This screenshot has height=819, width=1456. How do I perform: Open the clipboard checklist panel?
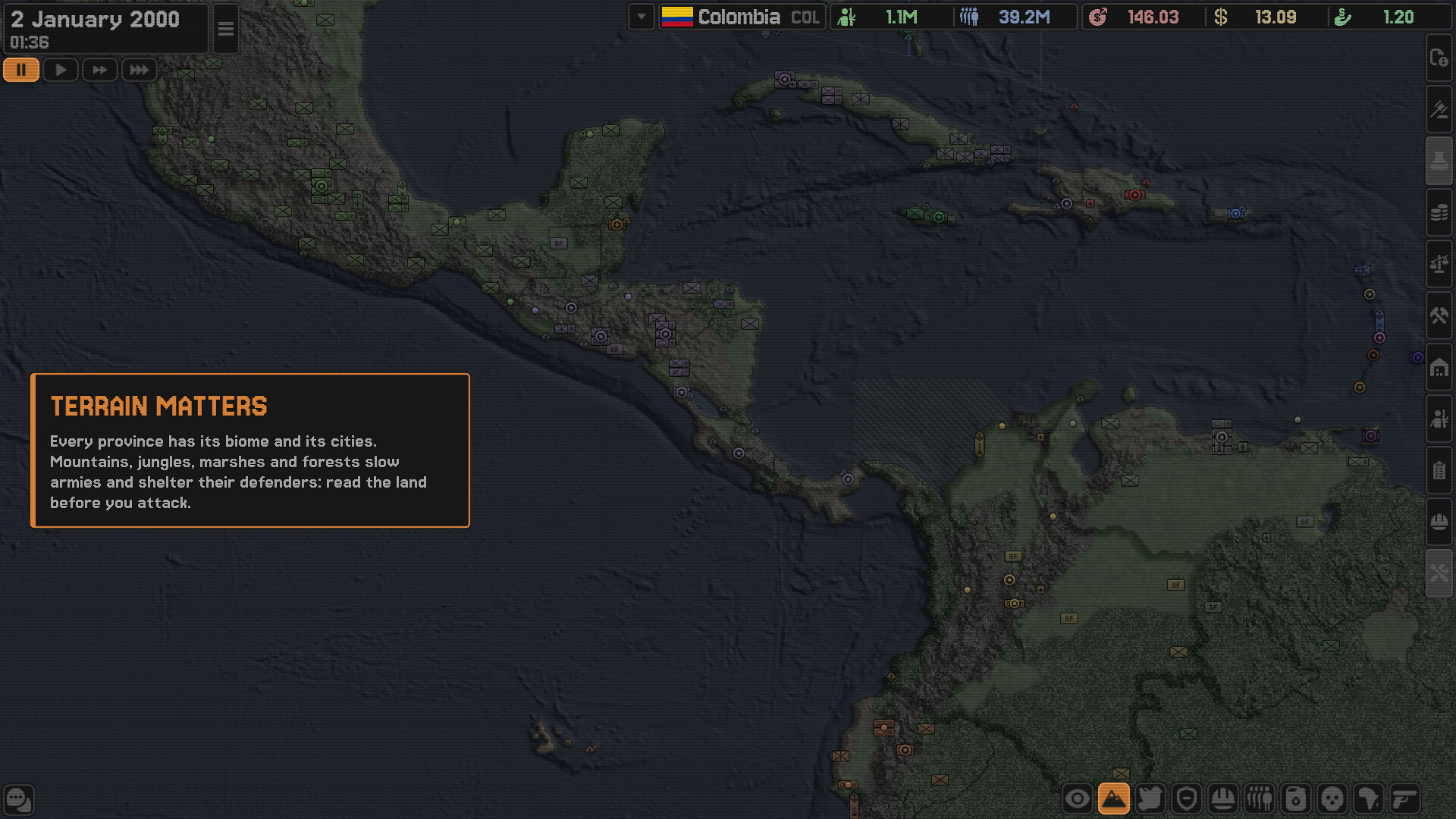(1439, 470)
